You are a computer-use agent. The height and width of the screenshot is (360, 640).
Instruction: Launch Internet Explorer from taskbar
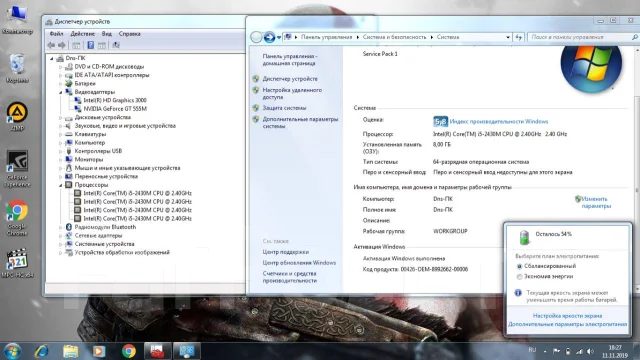(41, 351)
